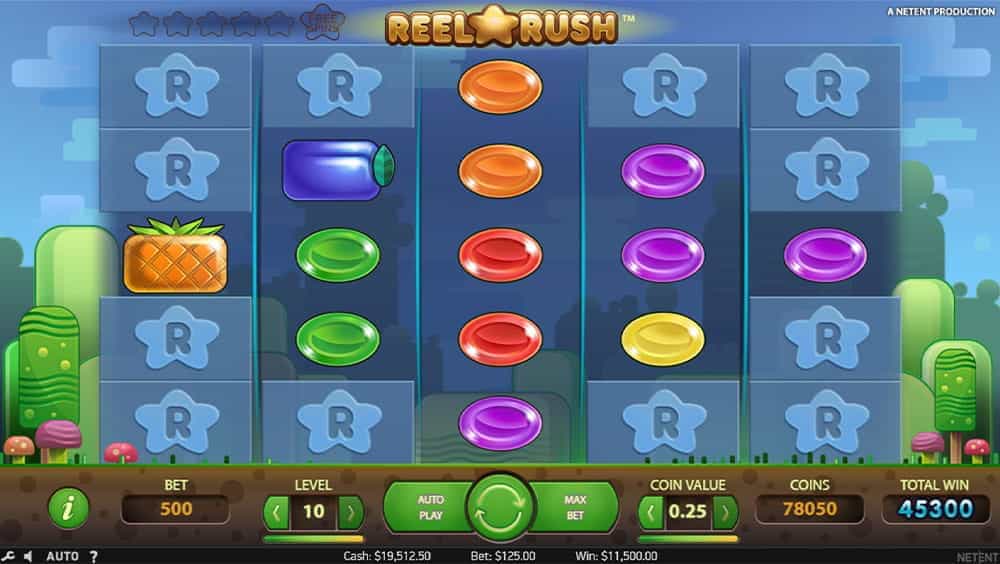The width and height of the screenshot is (1000, 564).
Task: Click the Max Bet button
Action: tap(574, 508)
